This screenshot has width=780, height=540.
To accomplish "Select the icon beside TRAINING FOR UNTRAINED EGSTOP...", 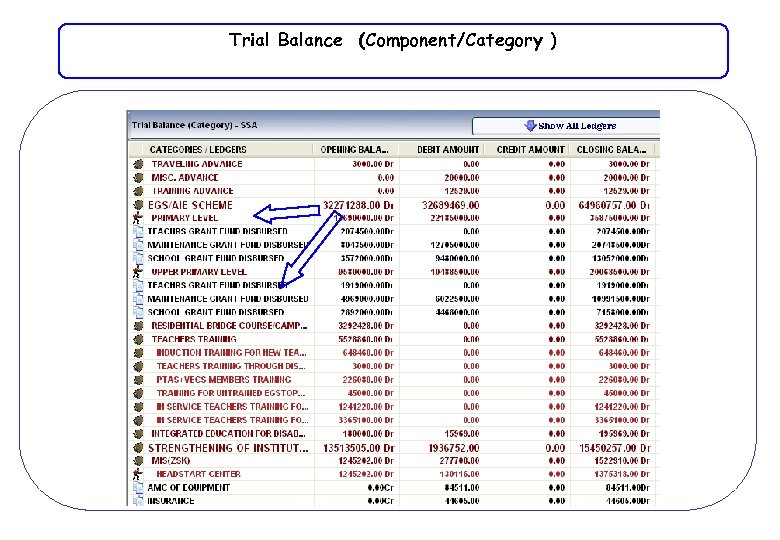I will click(138, 393).
